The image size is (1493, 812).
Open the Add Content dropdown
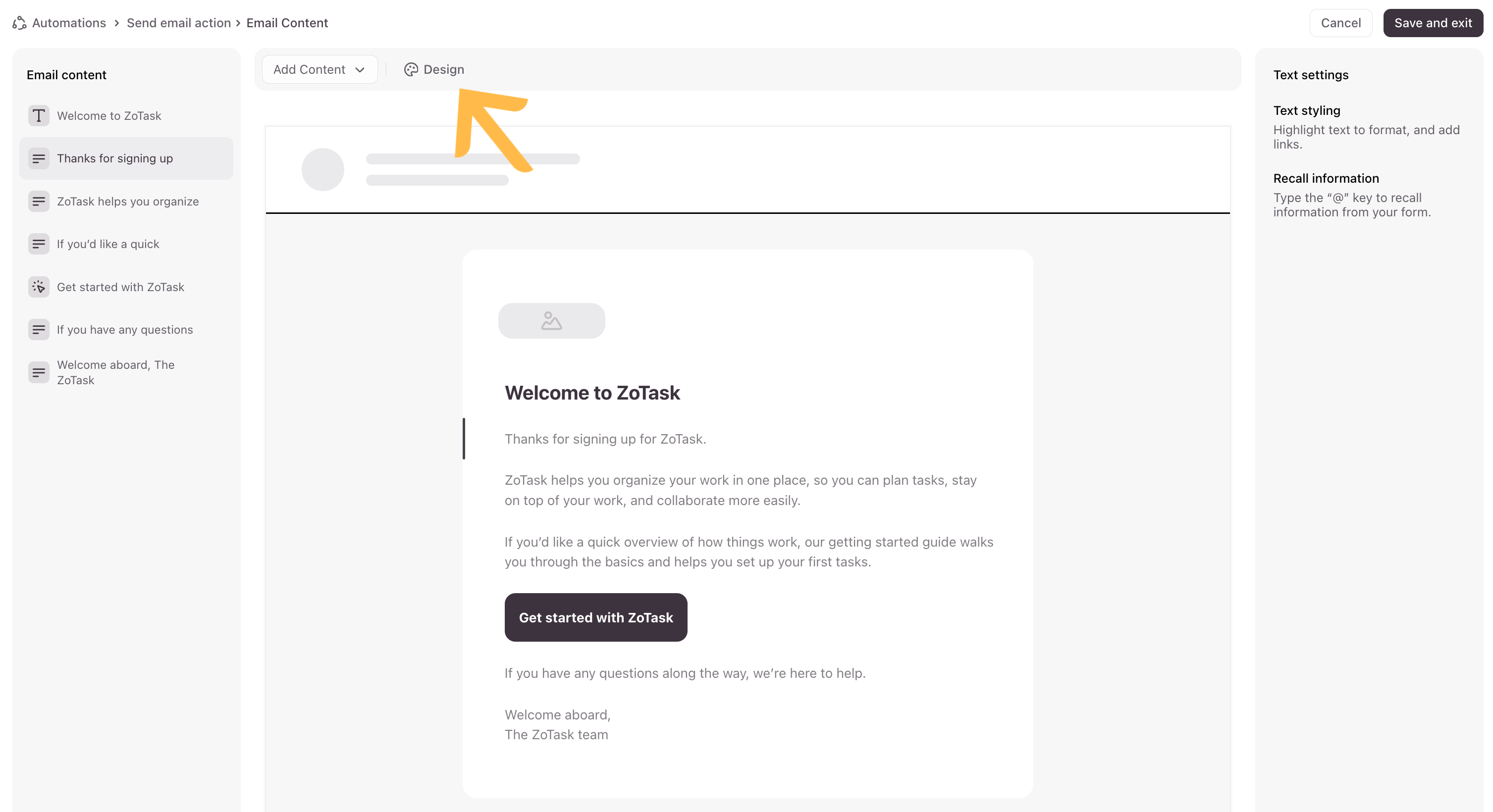coord(319,69)
